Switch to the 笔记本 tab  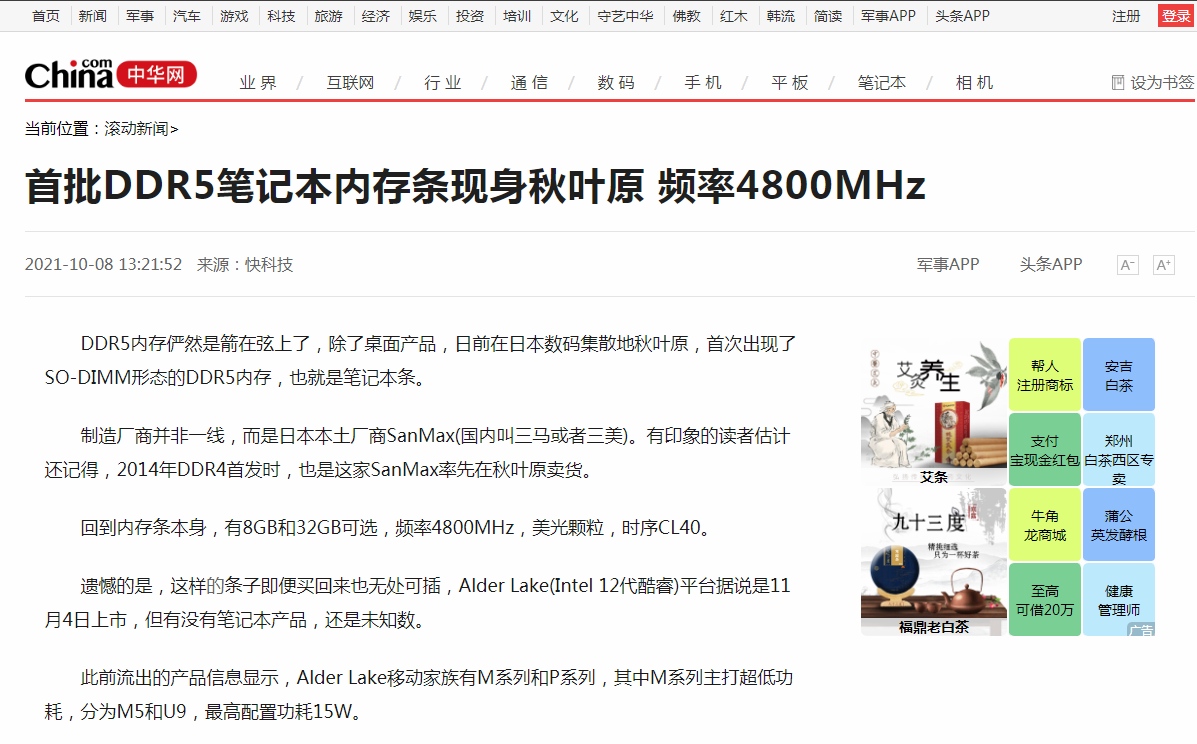(x=882, y=82)
